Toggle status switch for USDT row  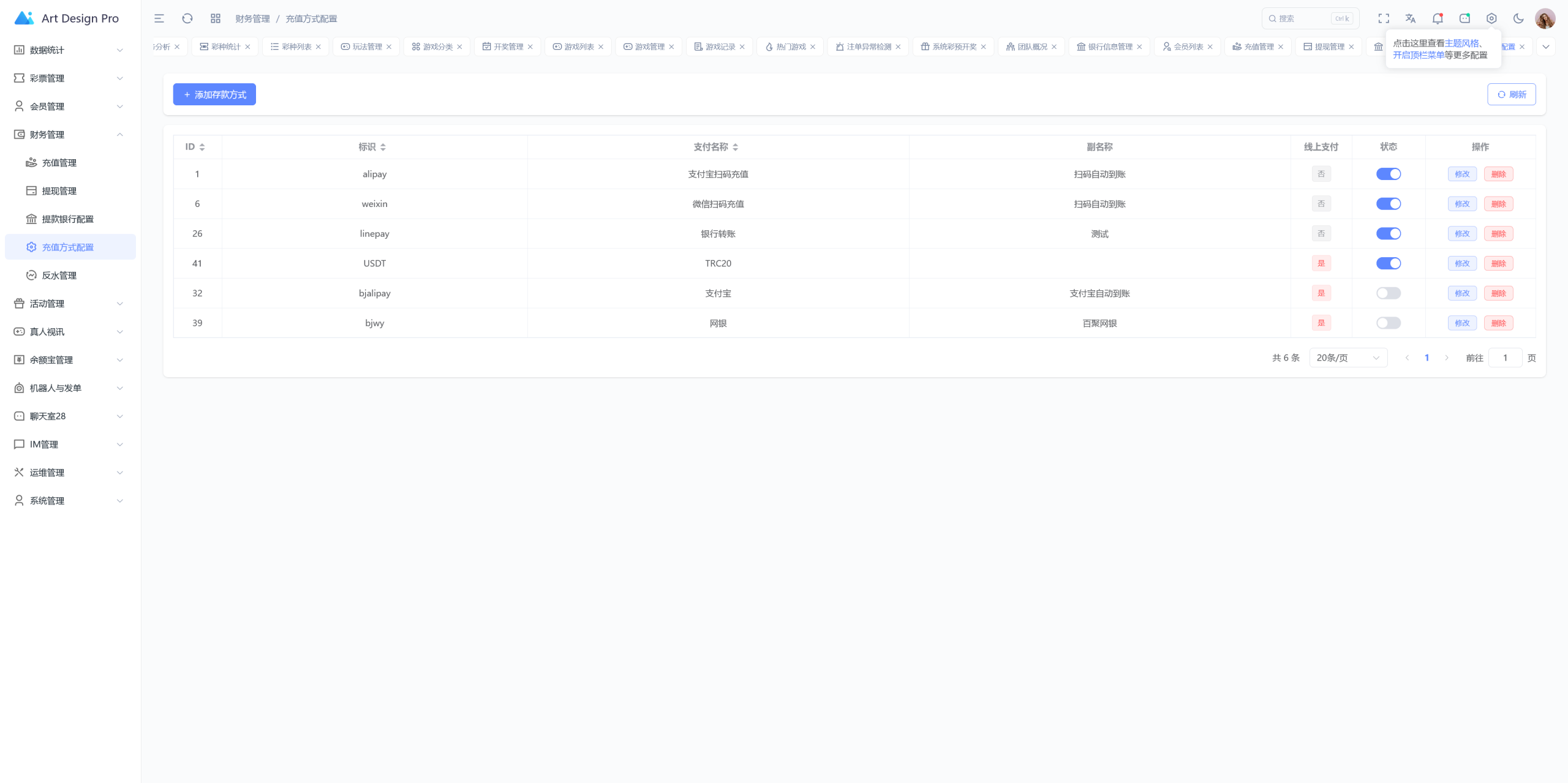(1388, 263)
